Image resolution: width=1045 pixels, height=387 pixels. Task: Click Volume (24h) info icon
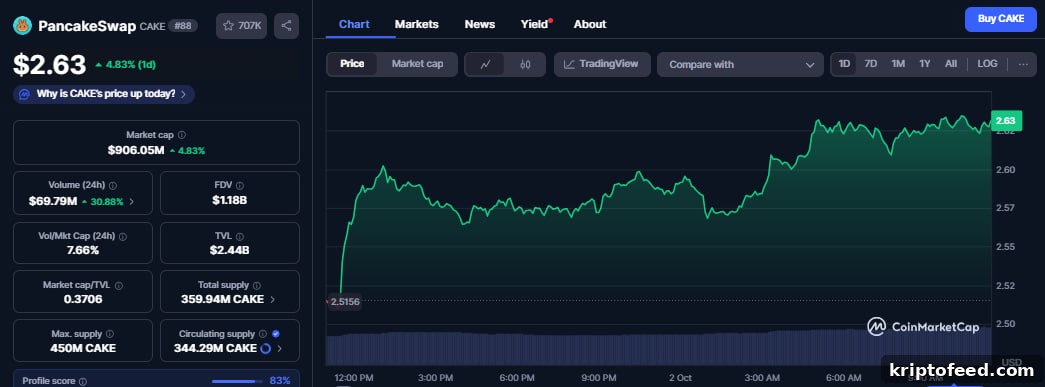tap(113, 185)
